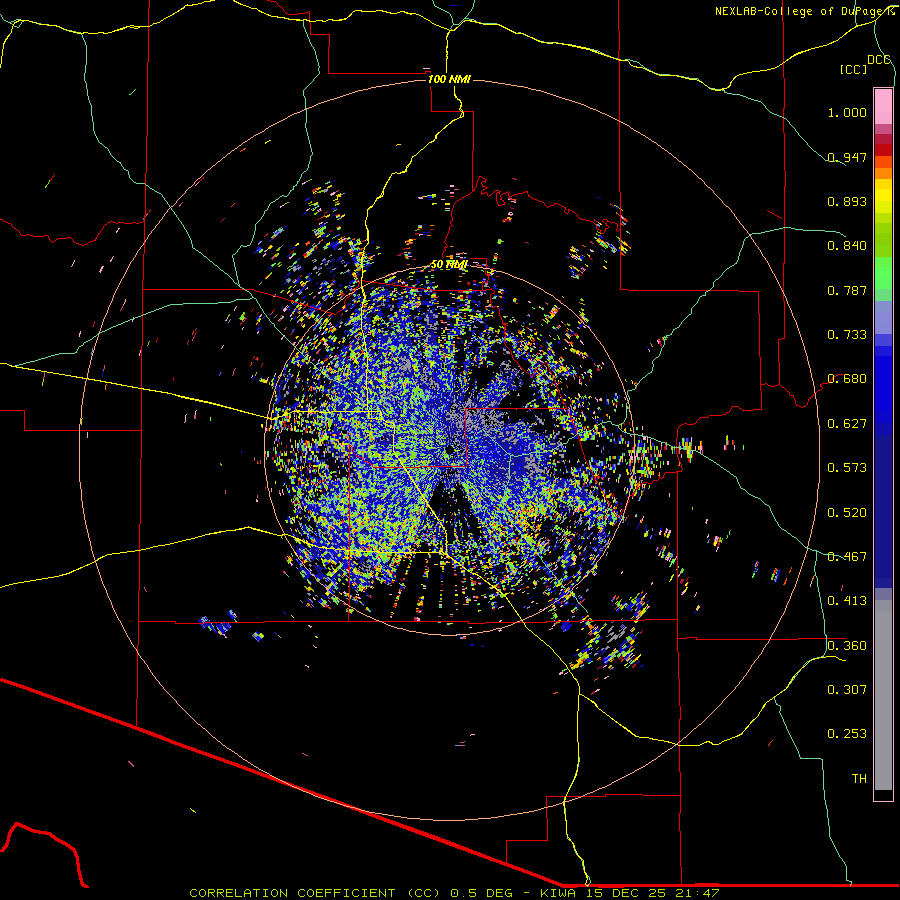Click the 15 DEC 25 date text

(627, 893)
